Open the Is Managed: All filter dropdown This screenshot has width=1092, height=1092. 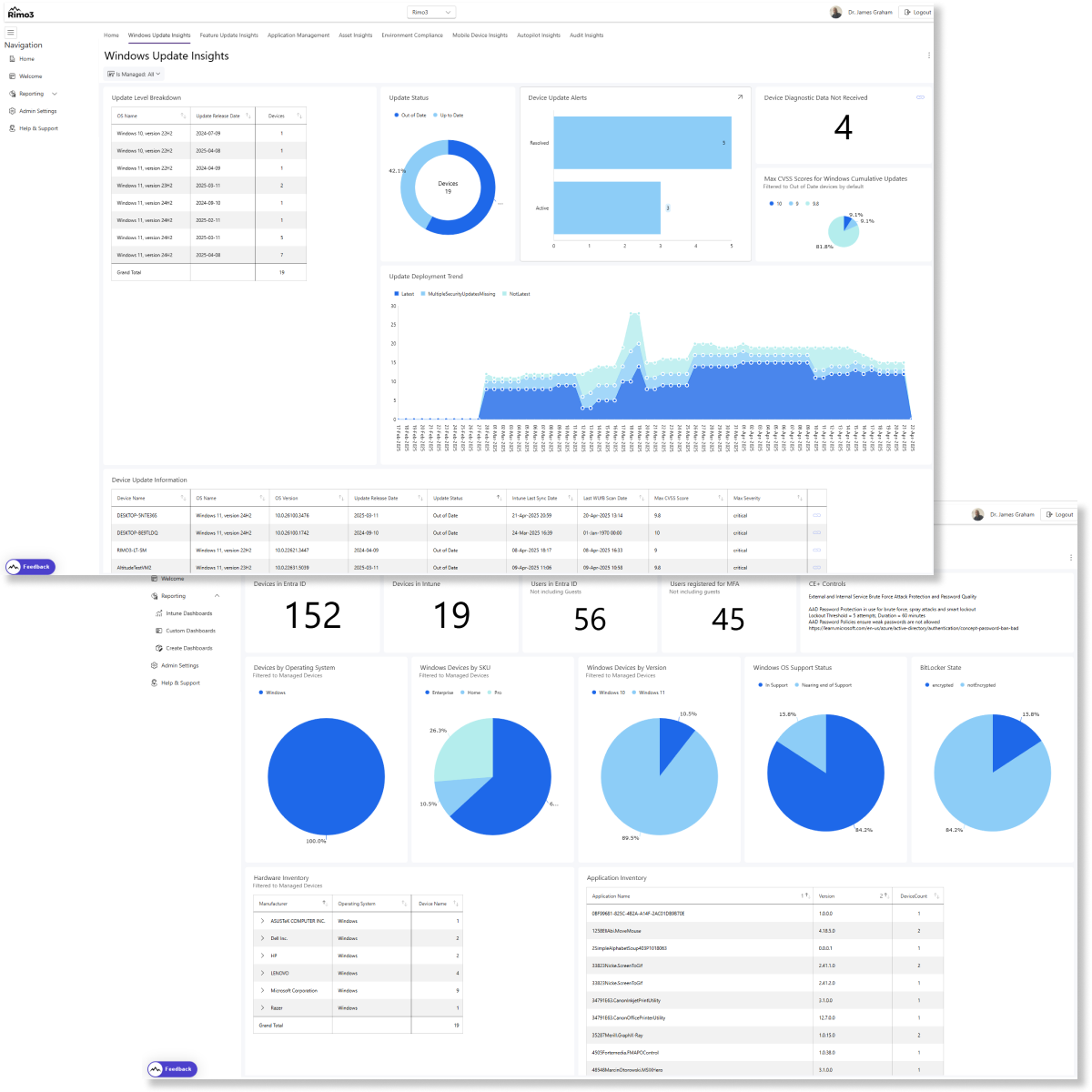[x=134, y=75]
